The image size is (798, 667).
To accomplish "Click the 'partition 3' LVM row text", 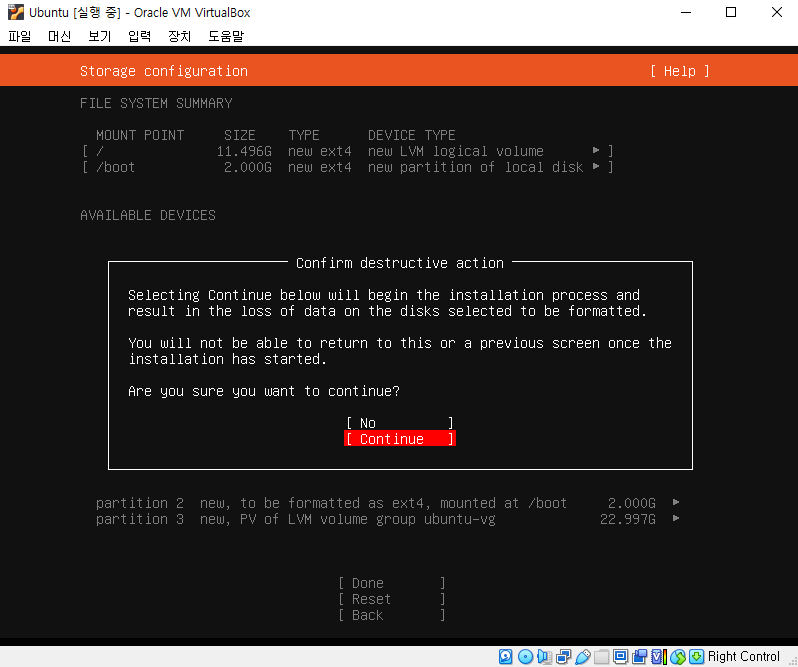I will (295, 519).
